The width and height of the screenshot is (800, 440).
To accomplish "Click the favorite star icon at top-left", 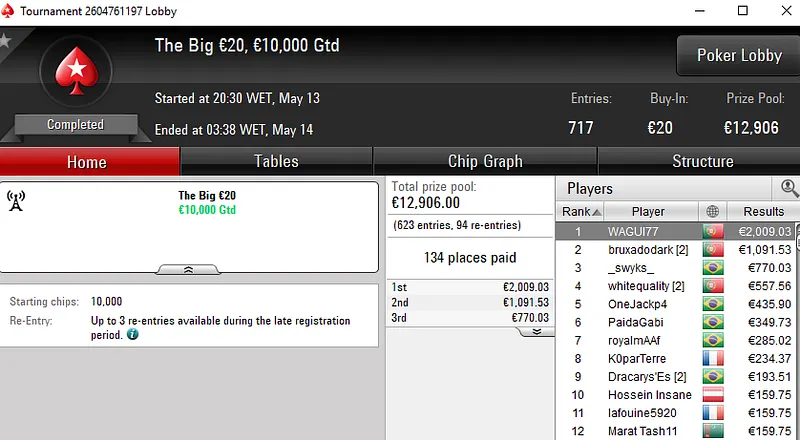I will click(4, 41).
